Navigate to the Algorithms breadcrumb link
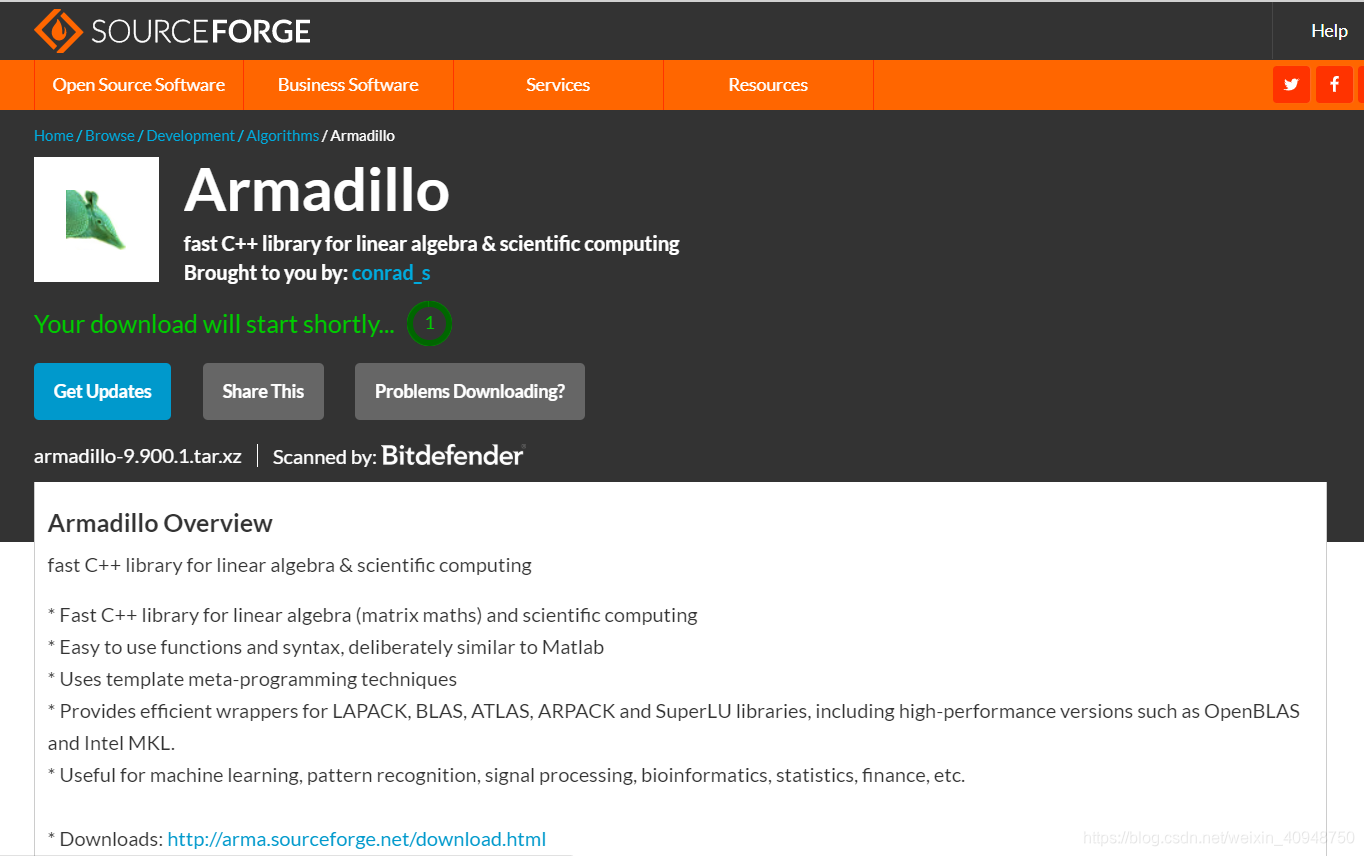 [x=283, y=135]
